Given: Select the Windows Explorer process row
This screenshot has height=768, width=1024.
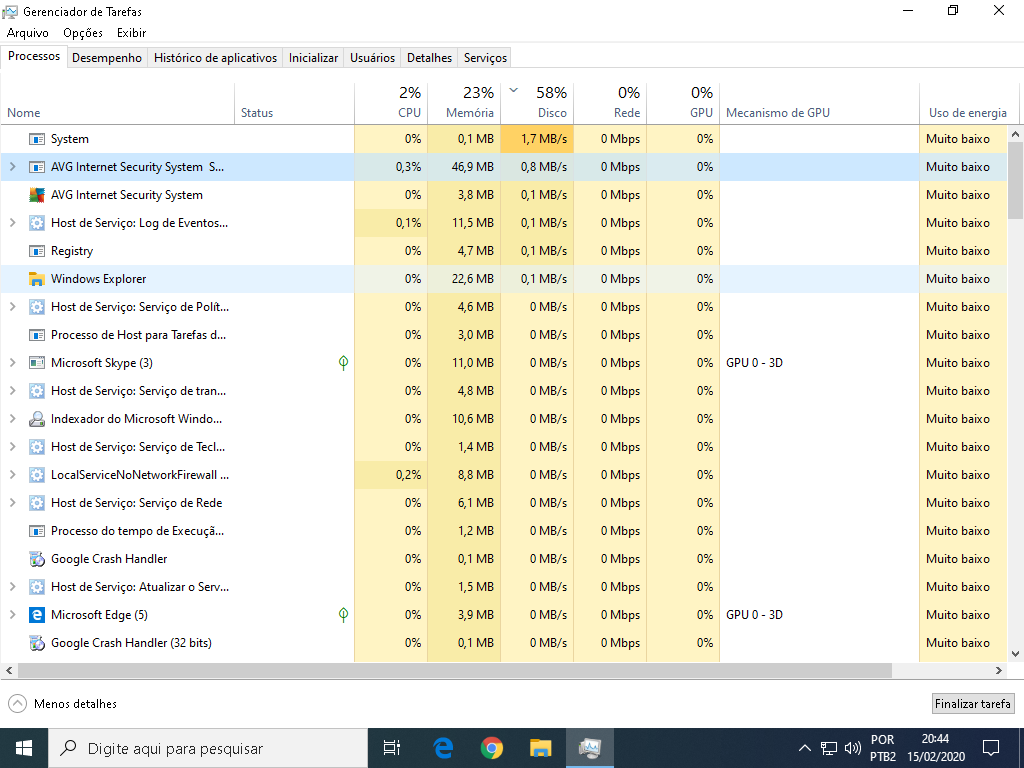Looking at the screenshot, I should [x=504, y=279].
